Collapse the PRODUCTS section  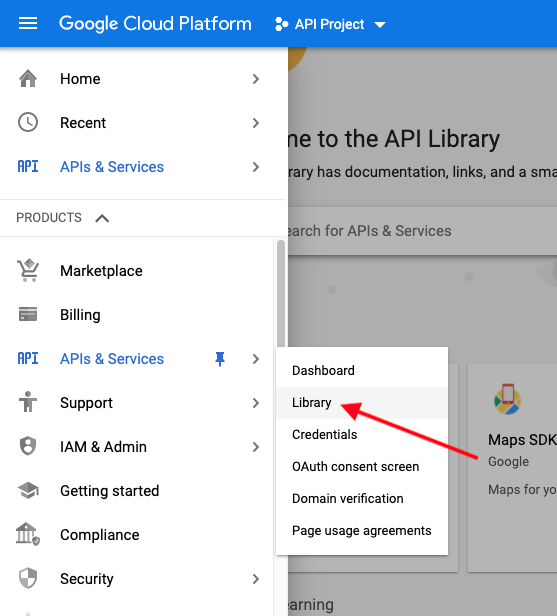(102, 218)
